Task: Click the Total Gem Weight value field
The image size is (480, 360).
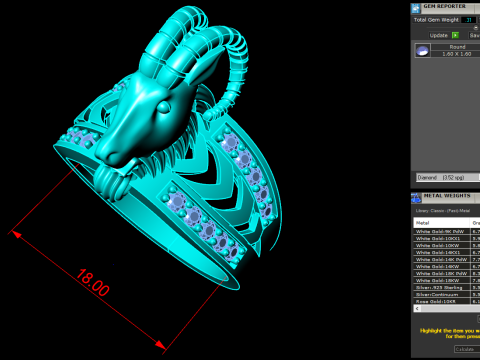Action: click(x=468, y=20)
